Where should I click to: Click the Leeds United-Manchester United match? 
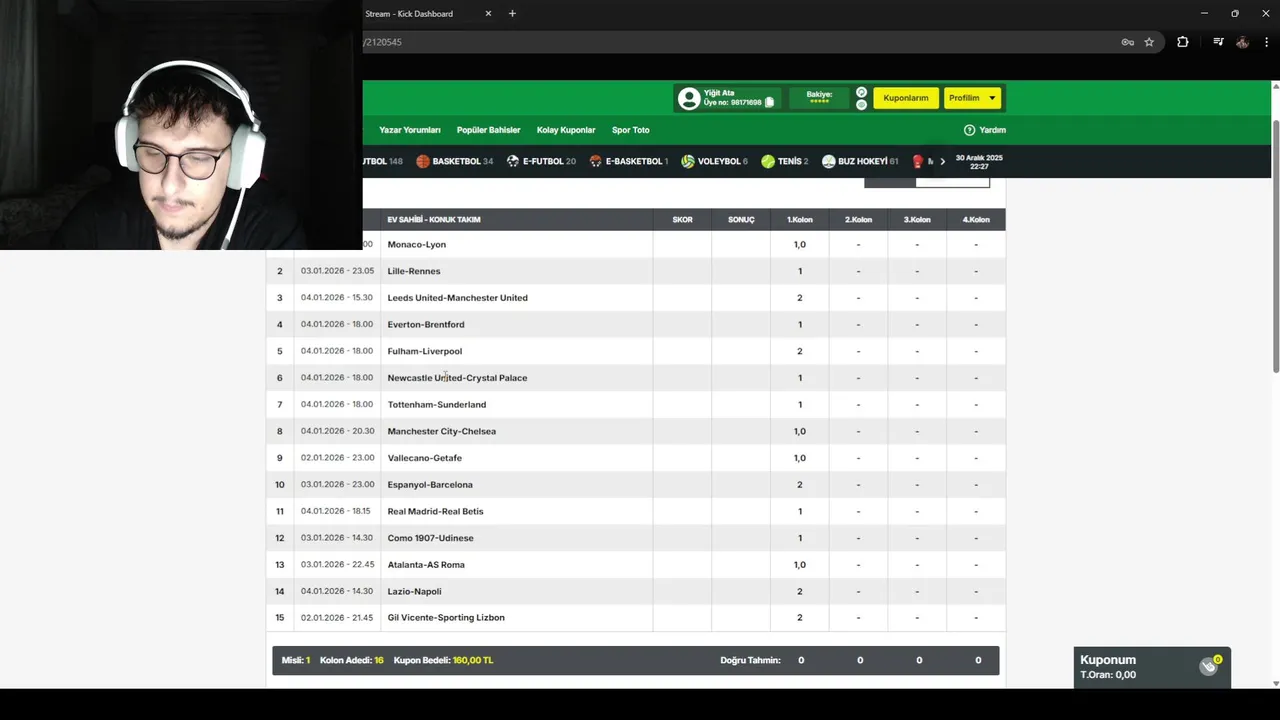(x=457, y=298)
